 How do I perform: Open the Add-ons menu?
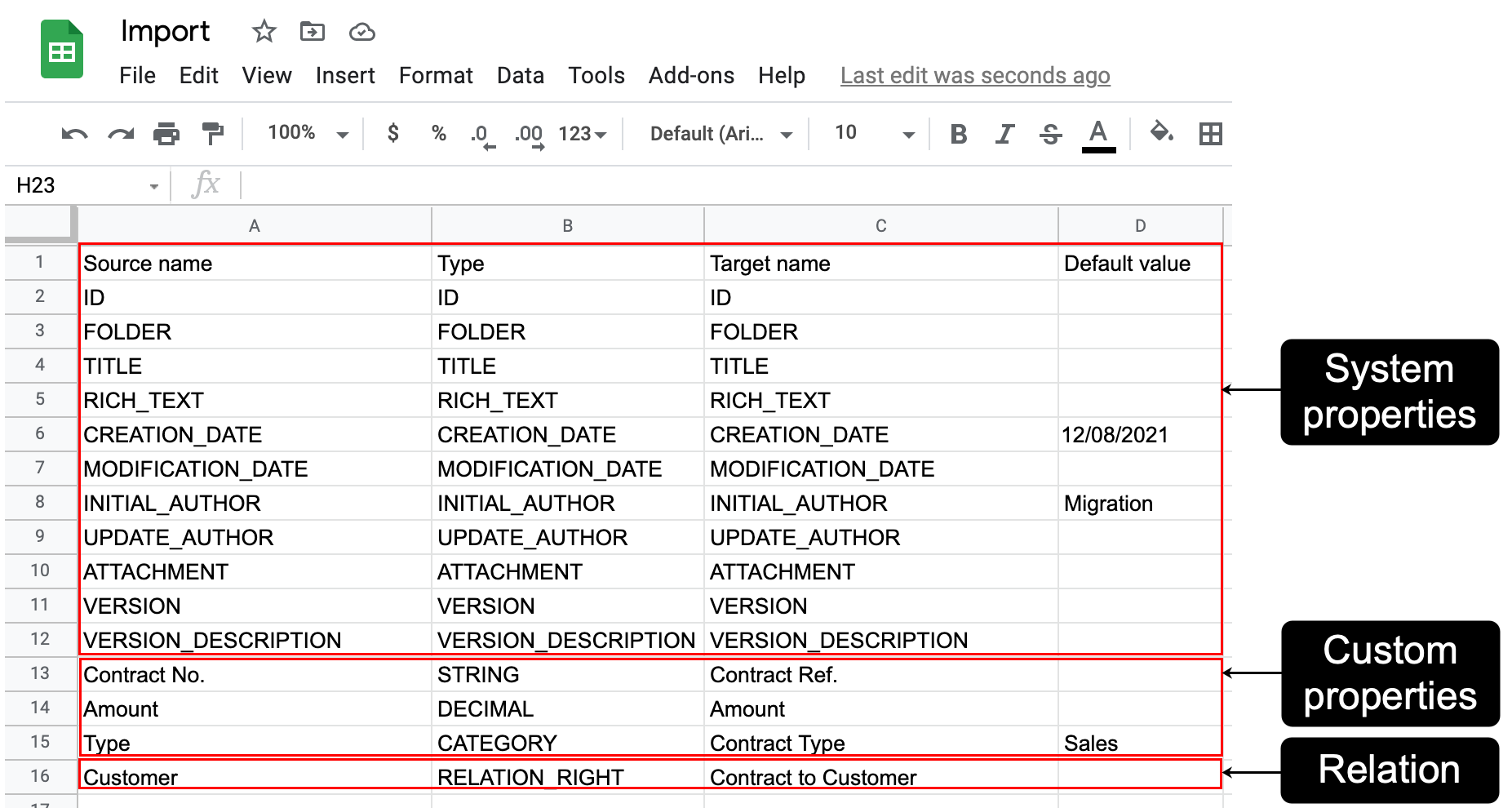point(691,76)
